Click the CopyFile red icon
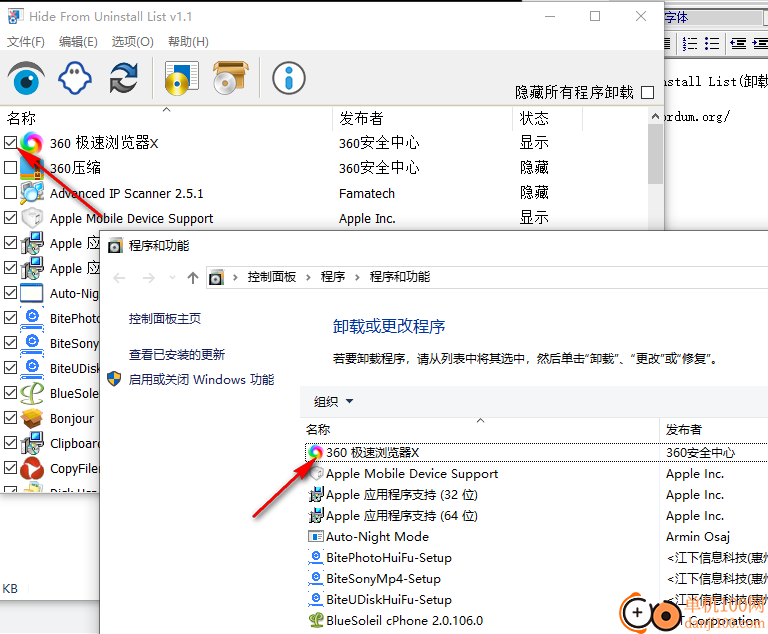Viewport: 768px width, 634px height. [x=32, y=468]
